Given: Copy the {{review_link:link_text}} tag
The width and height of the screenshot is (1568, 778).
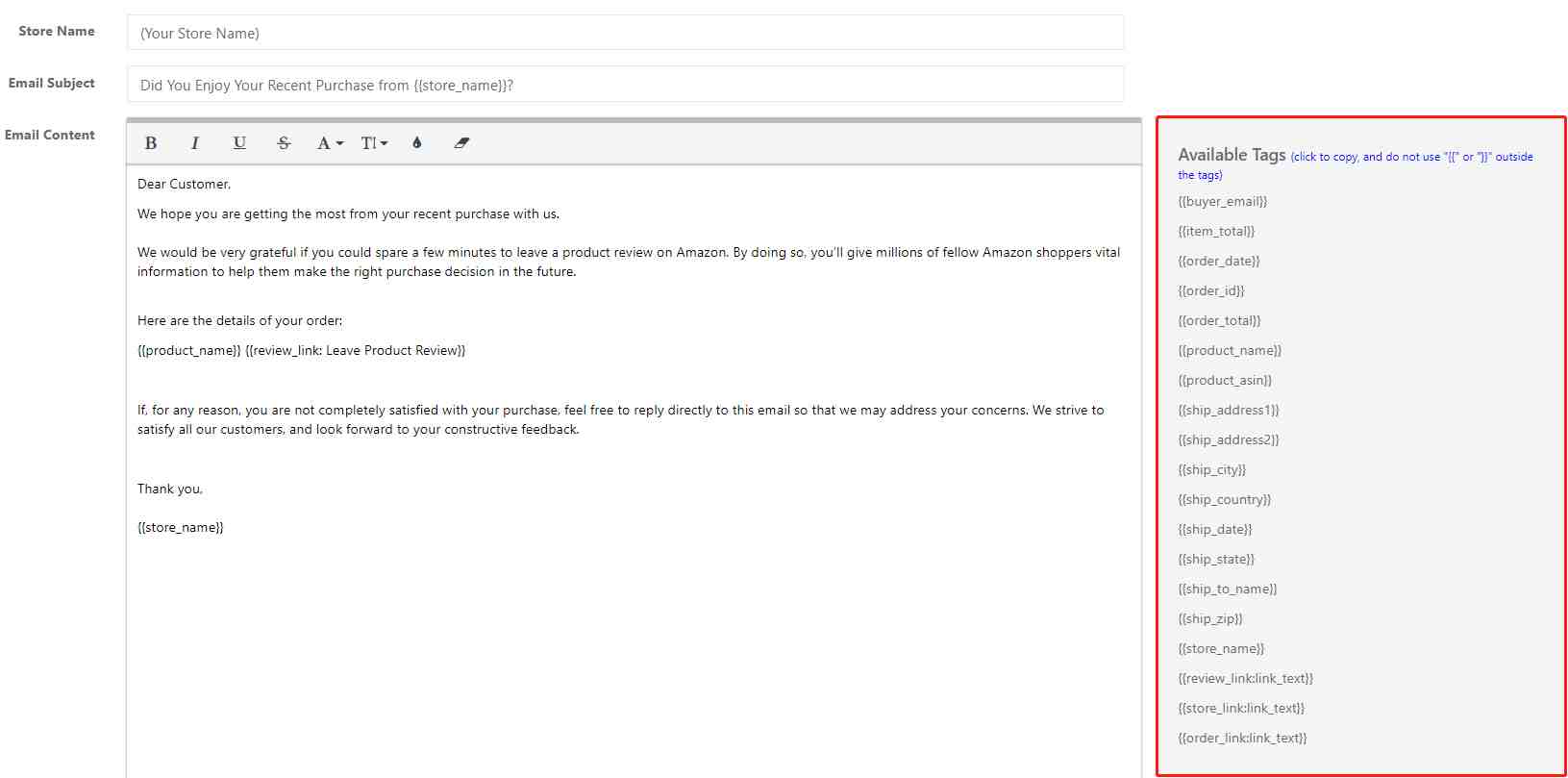Looking at the screenshot, I should coord(1245,679).
